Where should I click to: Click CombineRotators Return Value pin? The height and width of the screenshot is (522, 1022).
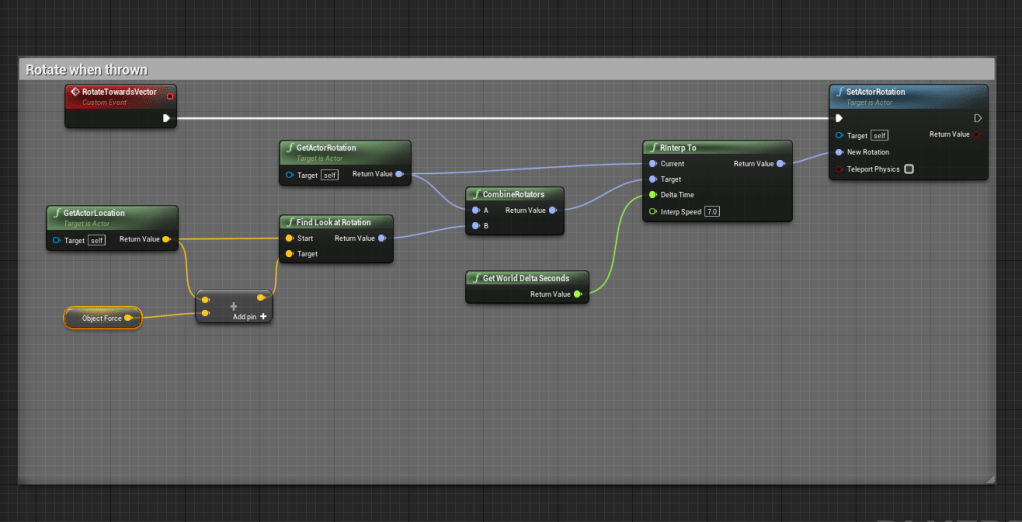551,210
